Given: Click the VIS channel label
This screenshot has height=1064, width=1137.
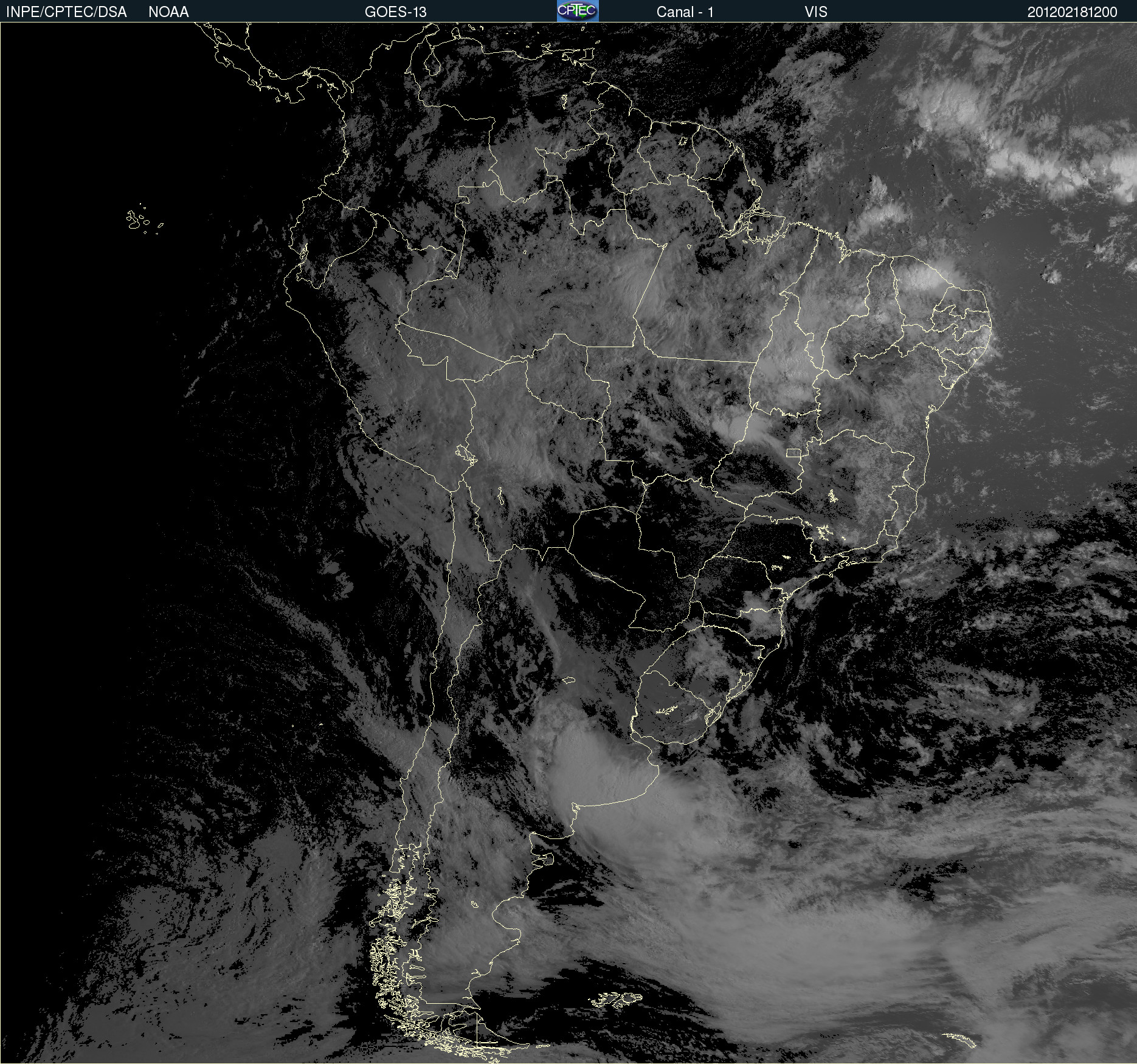Looking at the screenshot, I should (x=816, y=12).
